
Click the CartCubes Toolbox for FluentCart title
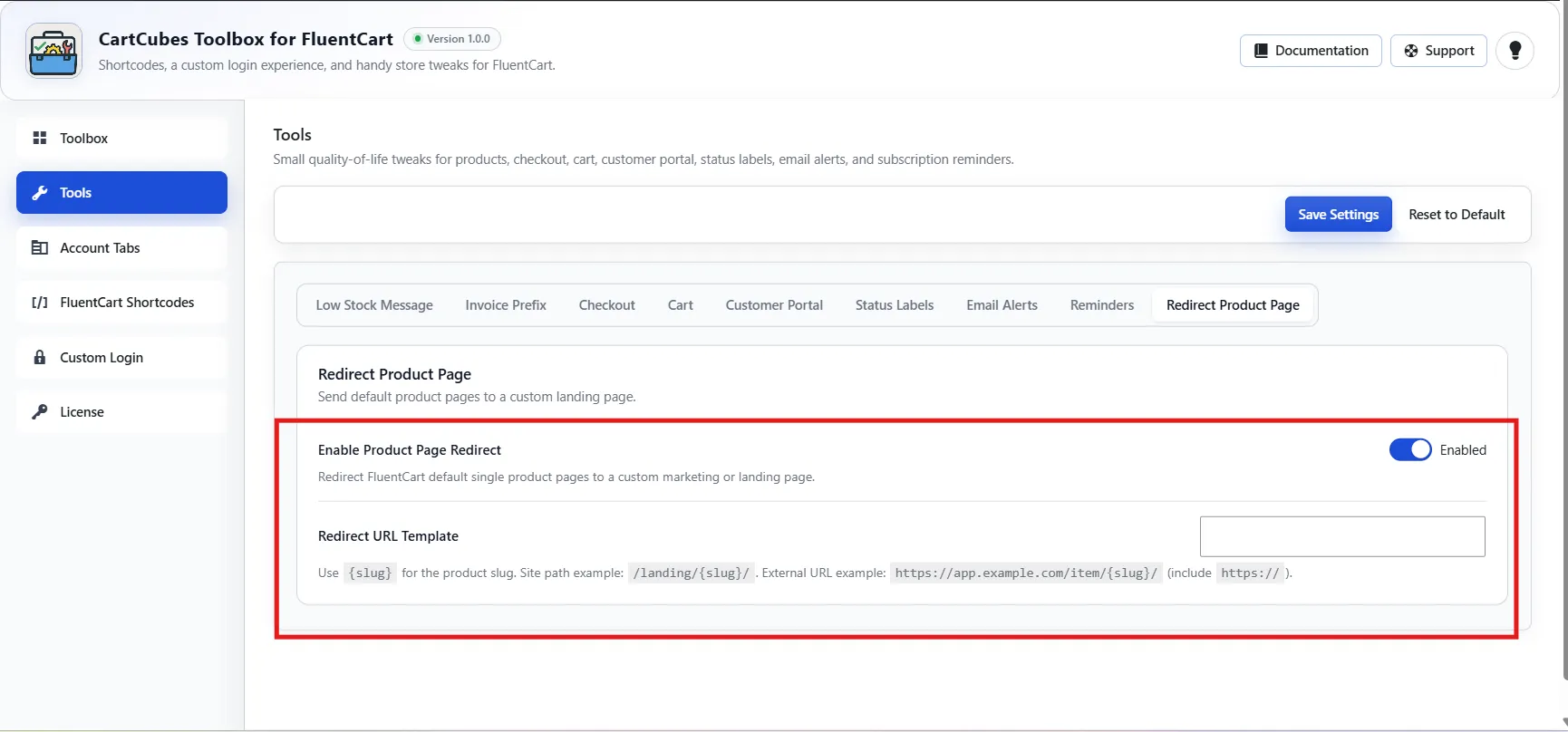[x=246, y=39]
